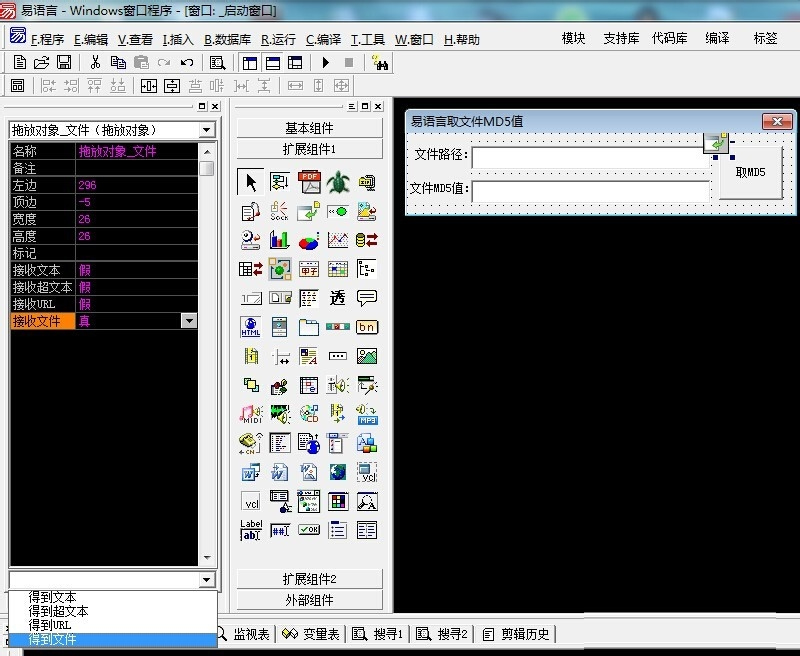Viewport: 800px width, 656px height.
Task: Click the Save floppy disk toolbar icon
Action: point(64,62)
